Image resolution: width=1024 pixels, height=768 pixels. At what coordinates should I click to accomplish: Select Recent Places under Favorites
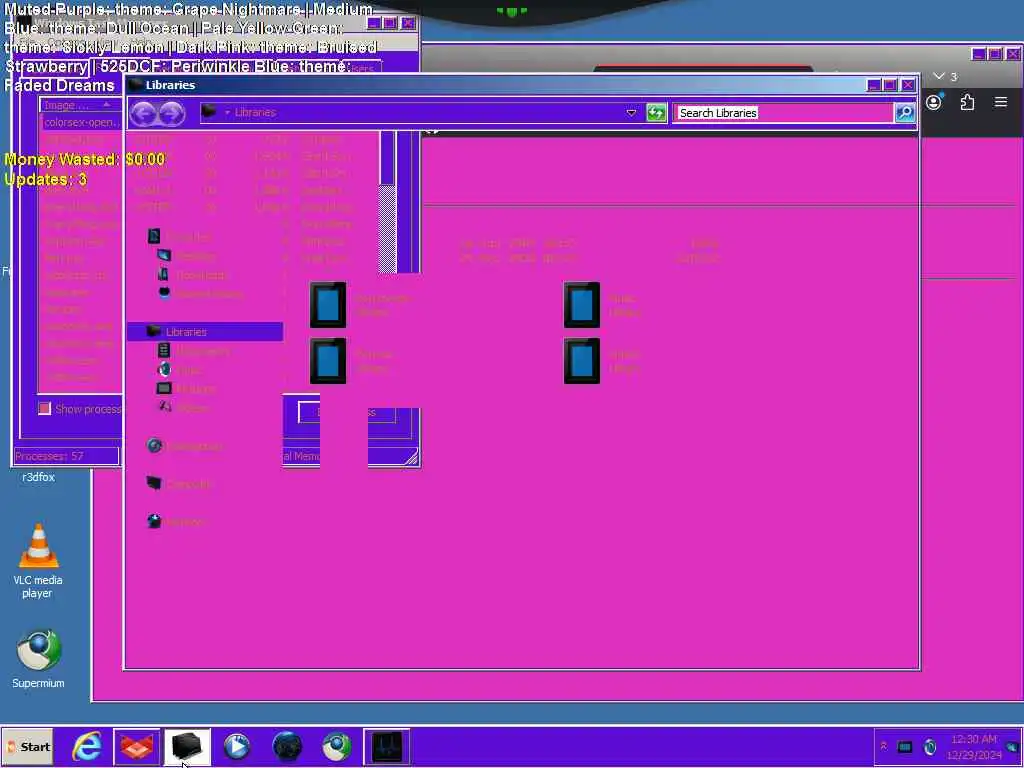(x=201, y=294)
